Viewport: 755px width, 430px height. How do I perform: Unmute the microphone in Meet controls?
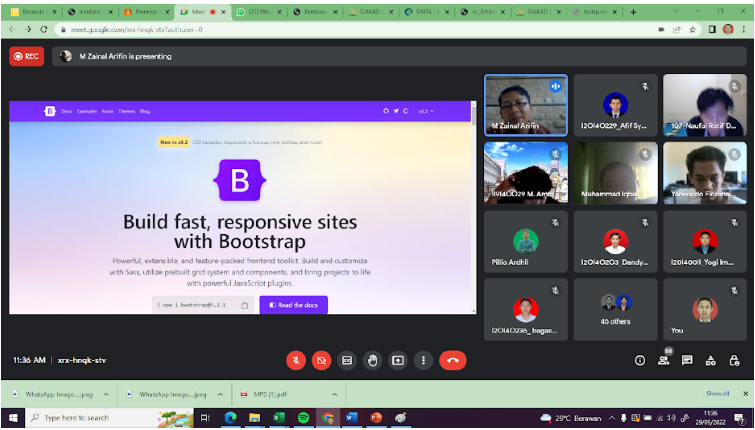(296, 360)
